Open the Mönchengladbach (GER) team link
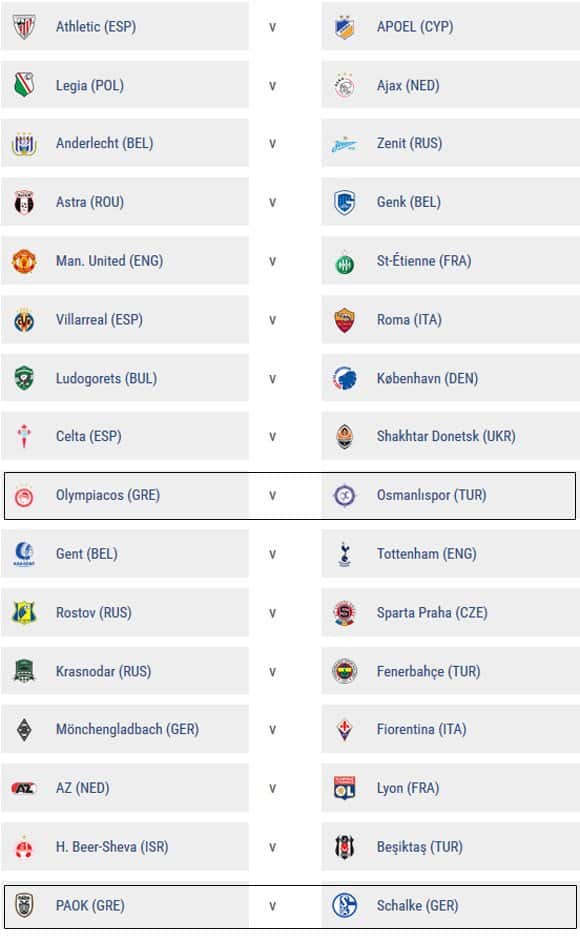The height and width of the screenshot is (941, 580). tap(127, 729)
